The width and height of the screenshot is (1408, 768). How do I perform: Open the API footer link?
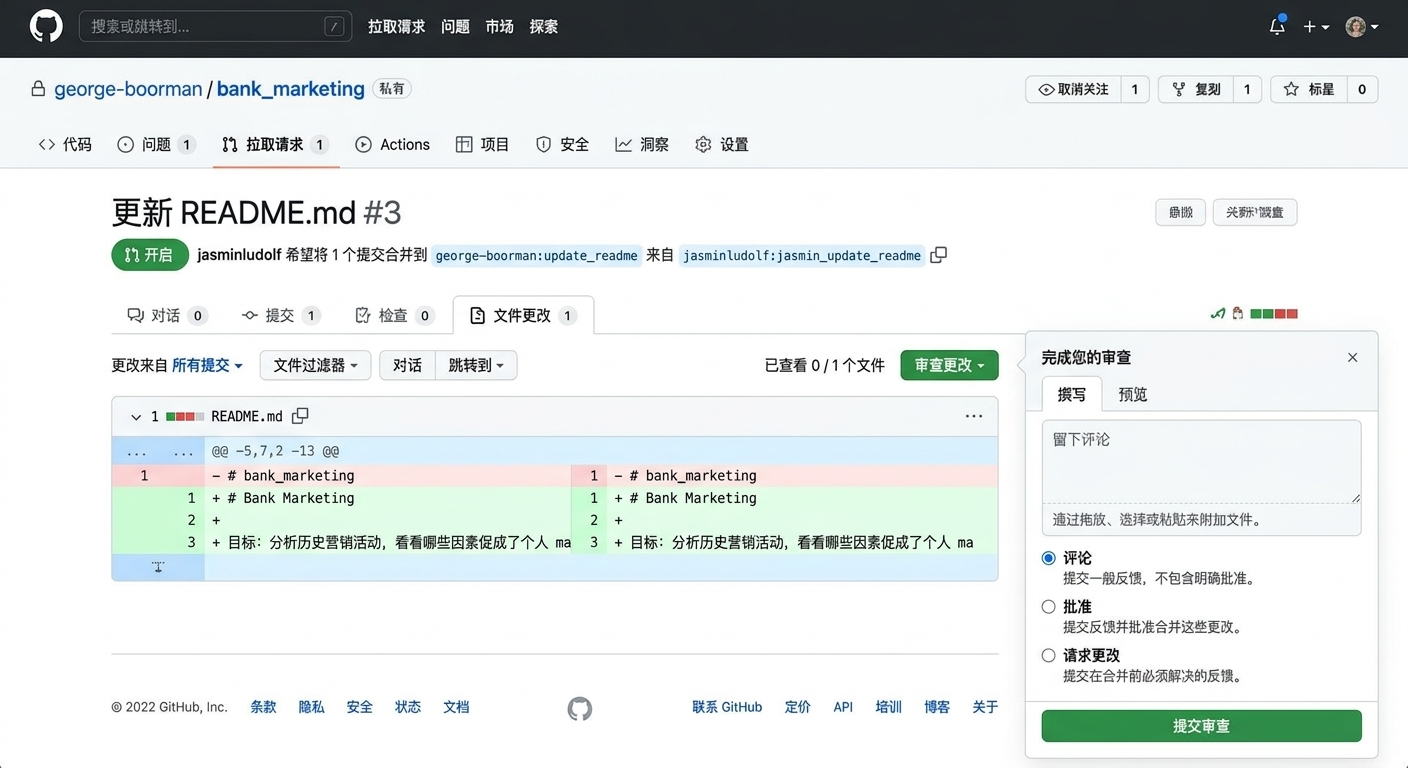coord(843,707)
